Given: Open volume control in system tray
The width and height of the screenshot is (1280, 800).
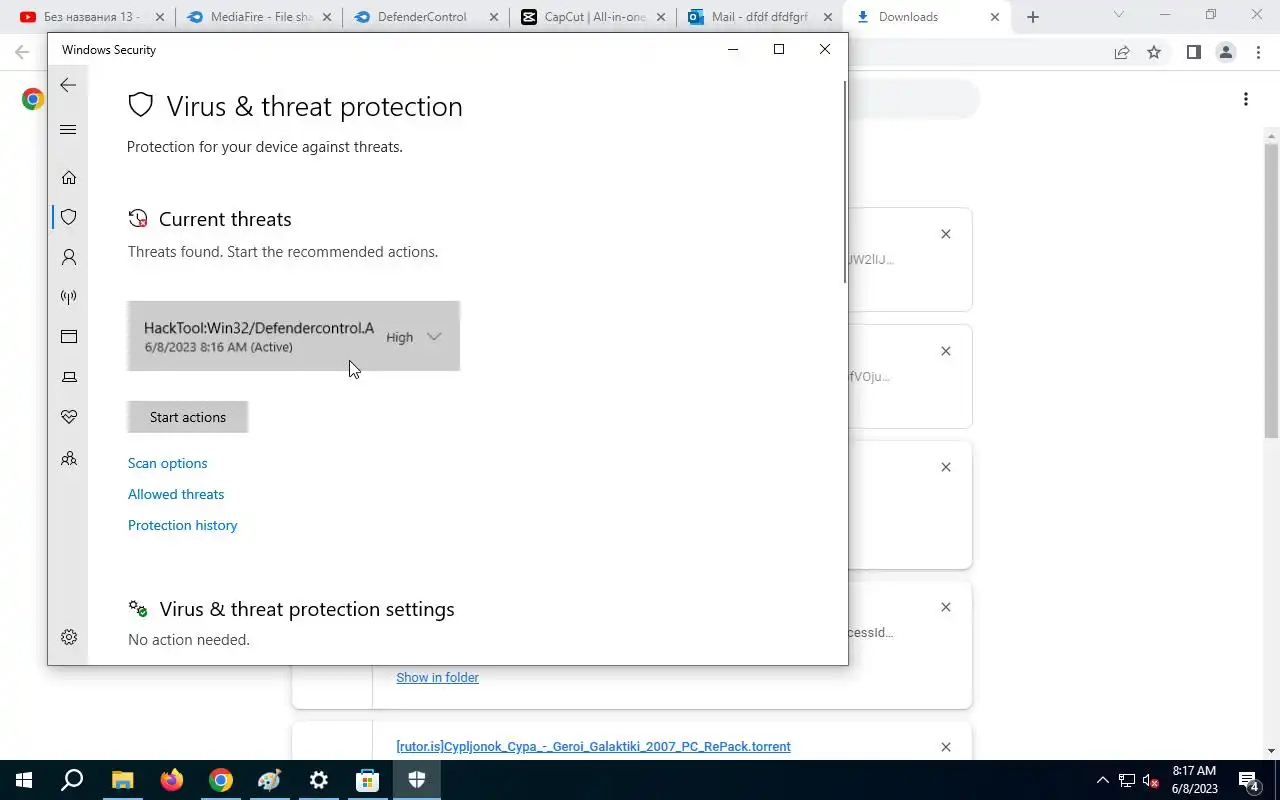Looking at the screenshot, I should (1151, 780).
